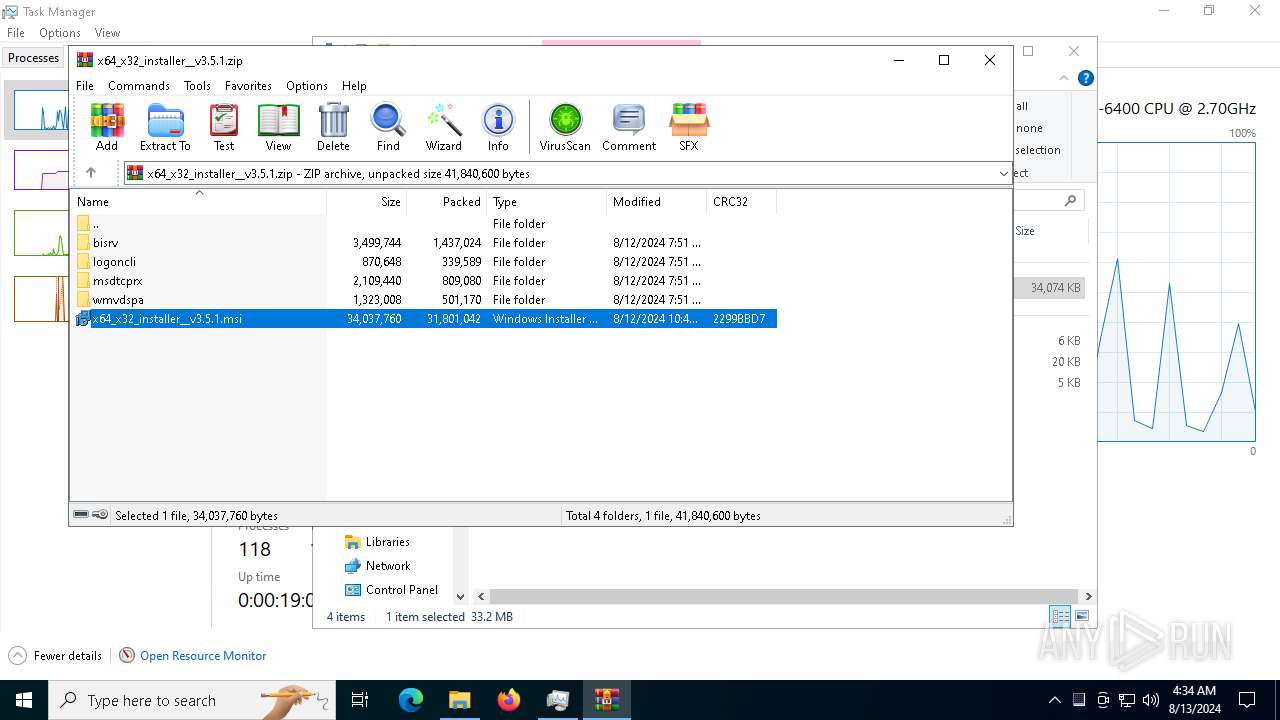Select Network in Explorer navigation pane

377,566
